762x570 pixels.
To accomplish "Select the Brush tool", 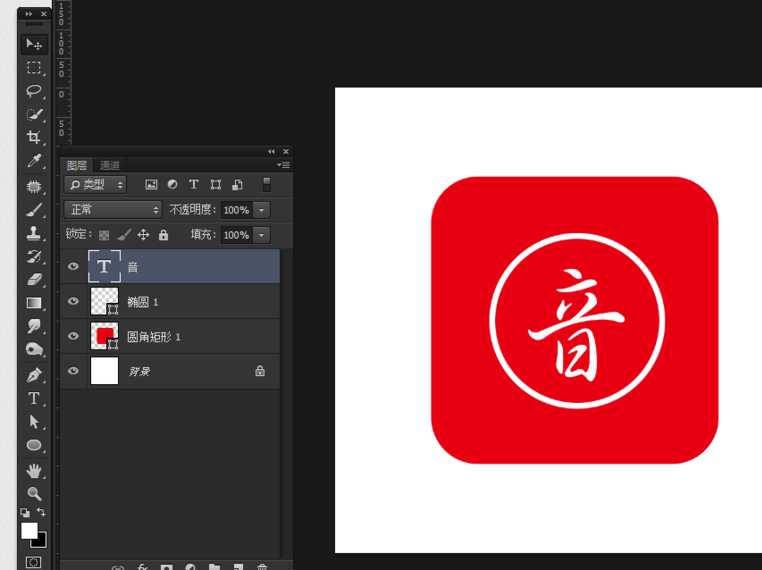I will point(34,210).
